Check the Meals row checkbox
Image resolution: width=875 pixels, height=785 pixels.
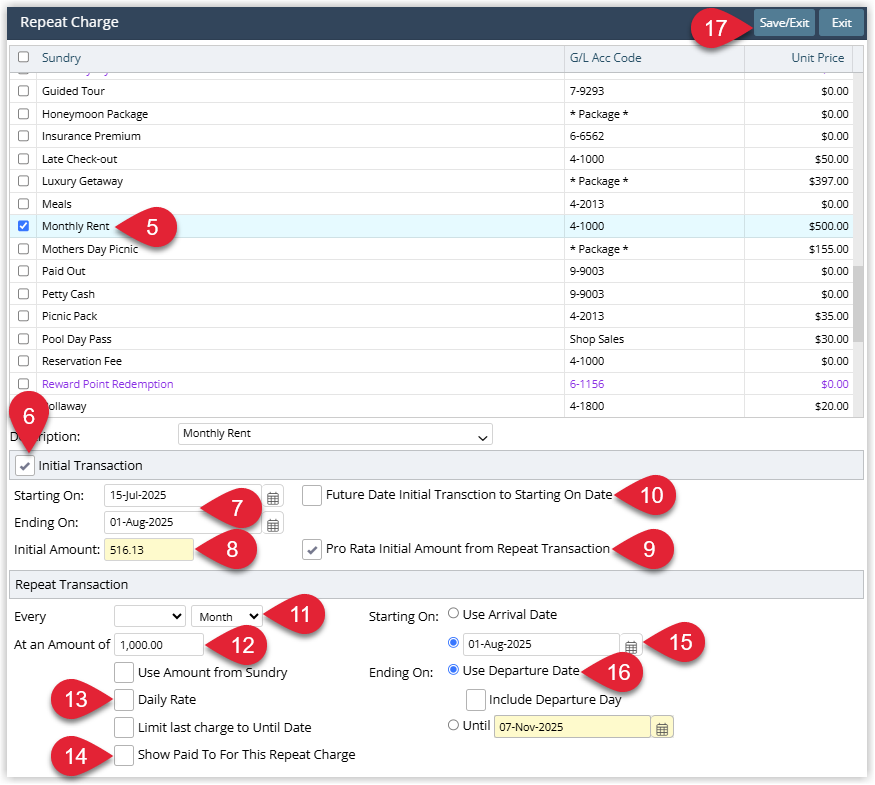point(23,204)
